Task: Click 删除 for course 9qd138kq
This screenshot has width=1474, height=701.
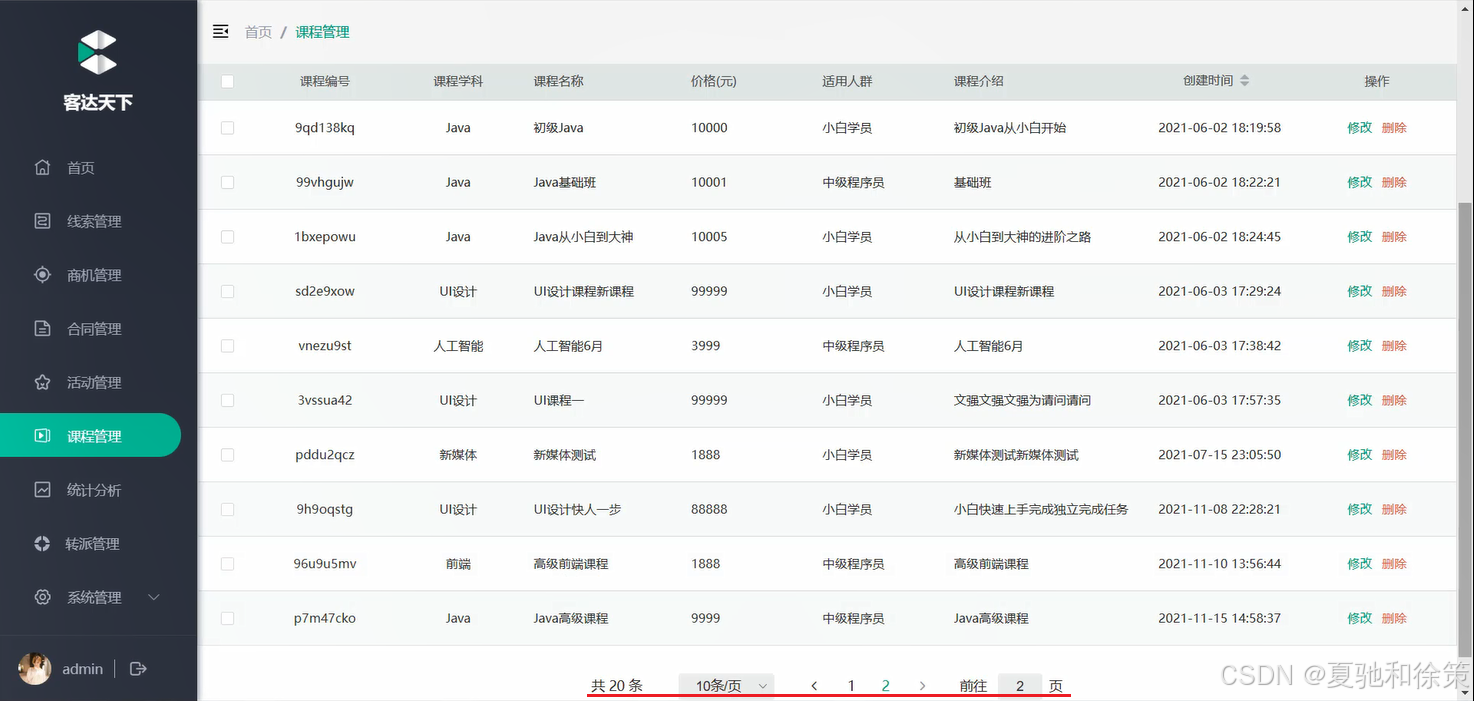Action: pos(1394,128)
